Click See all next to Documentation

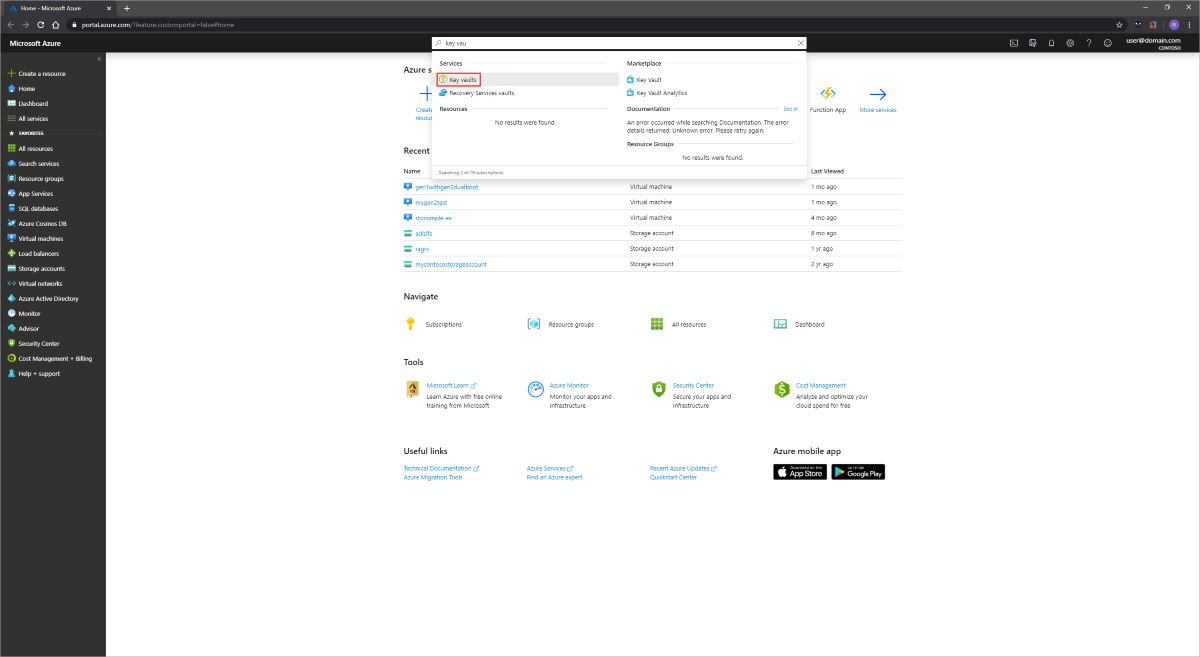(790, 109)
